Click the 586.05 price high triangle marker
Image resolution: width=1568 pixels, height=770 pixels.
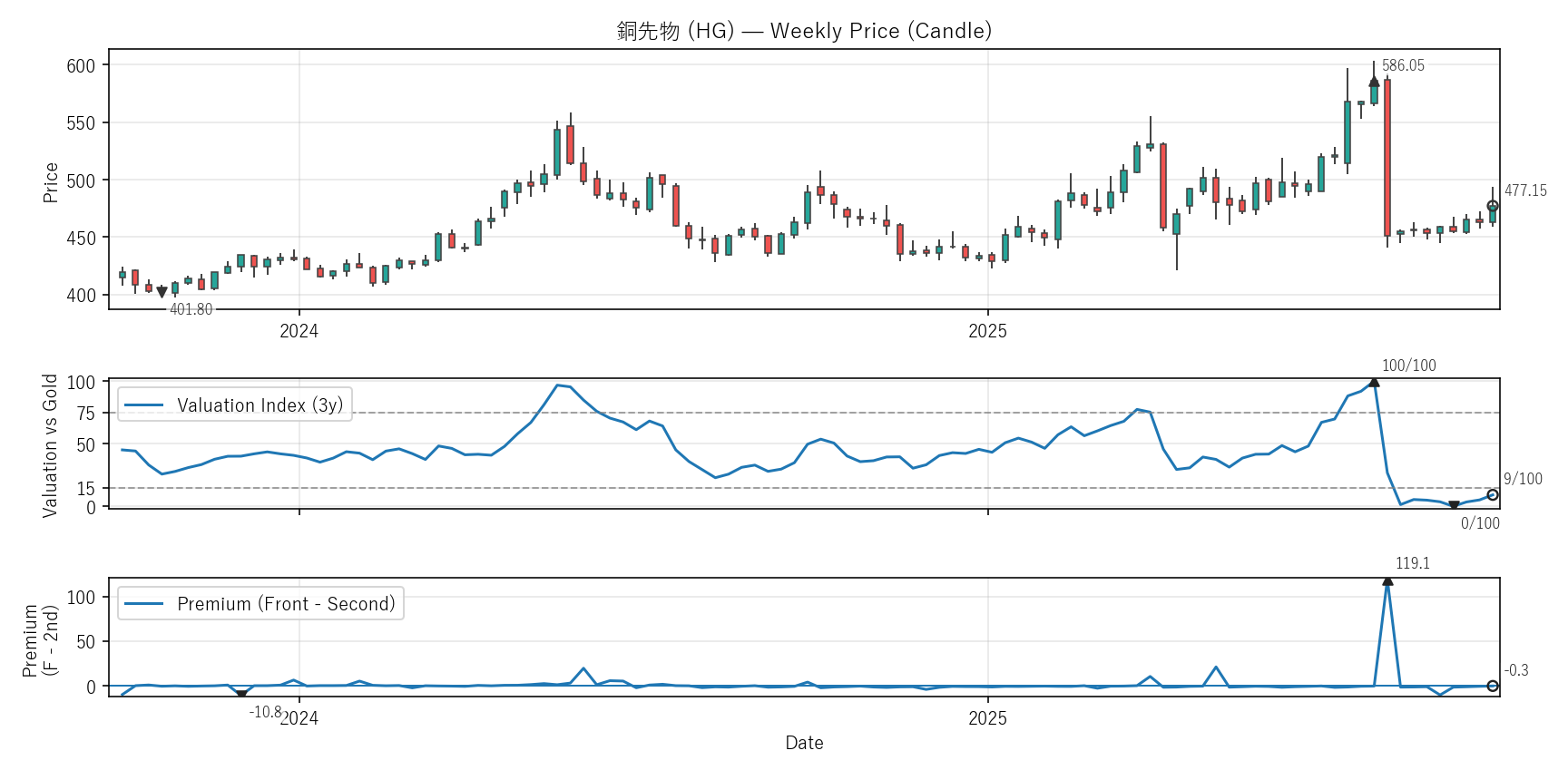[1374, 82]
